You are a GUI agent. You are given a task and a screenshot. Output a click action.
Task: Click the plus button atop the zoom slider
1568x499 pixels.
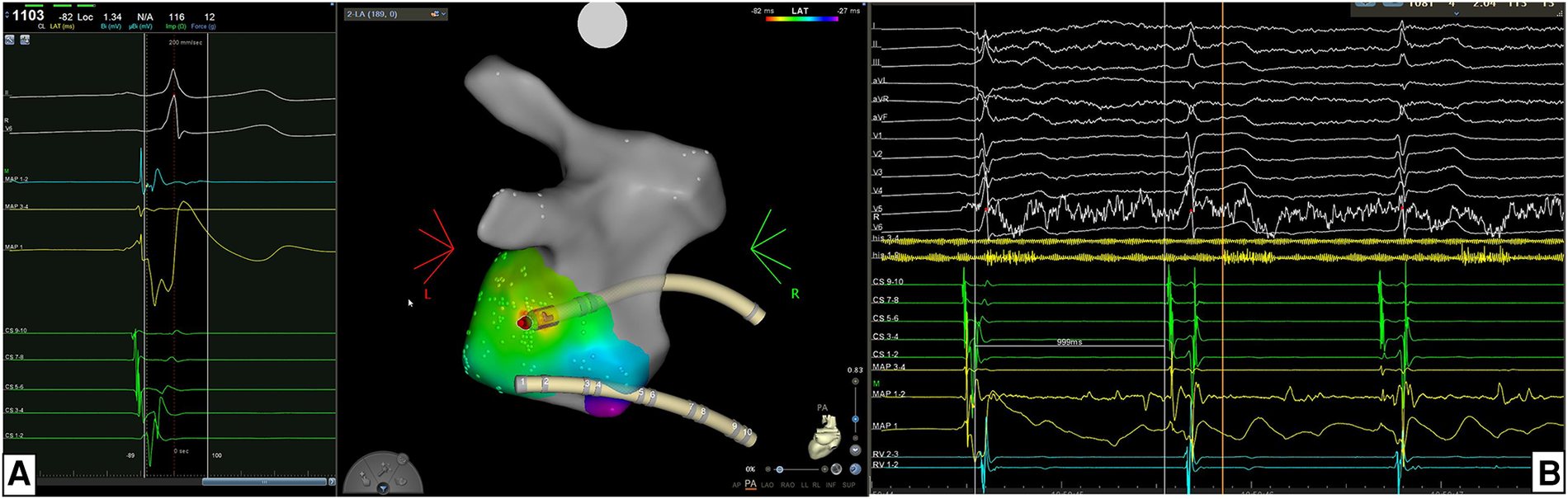[x=855, y=381]
